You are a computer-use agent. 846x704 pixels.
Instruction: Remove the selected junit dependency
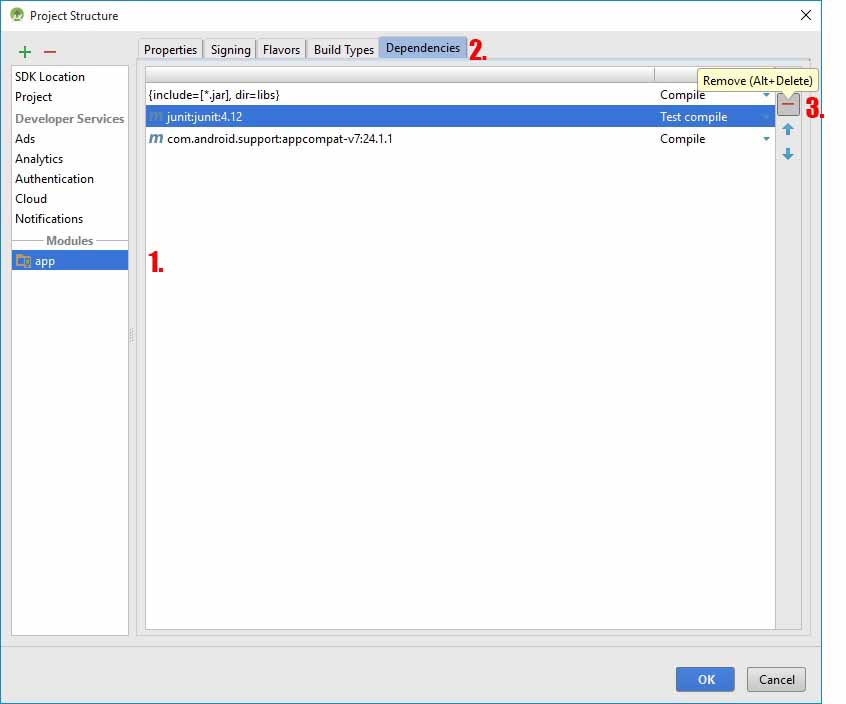(788, 104)
